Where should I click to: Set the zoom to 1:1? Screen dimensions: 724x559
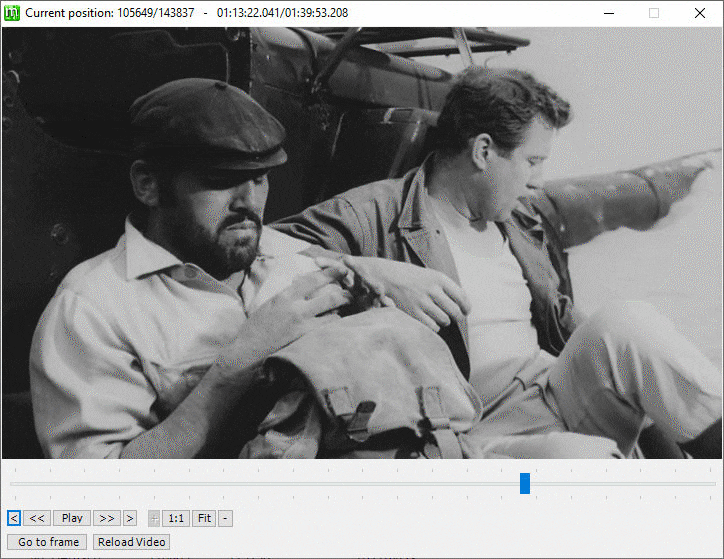176,518
